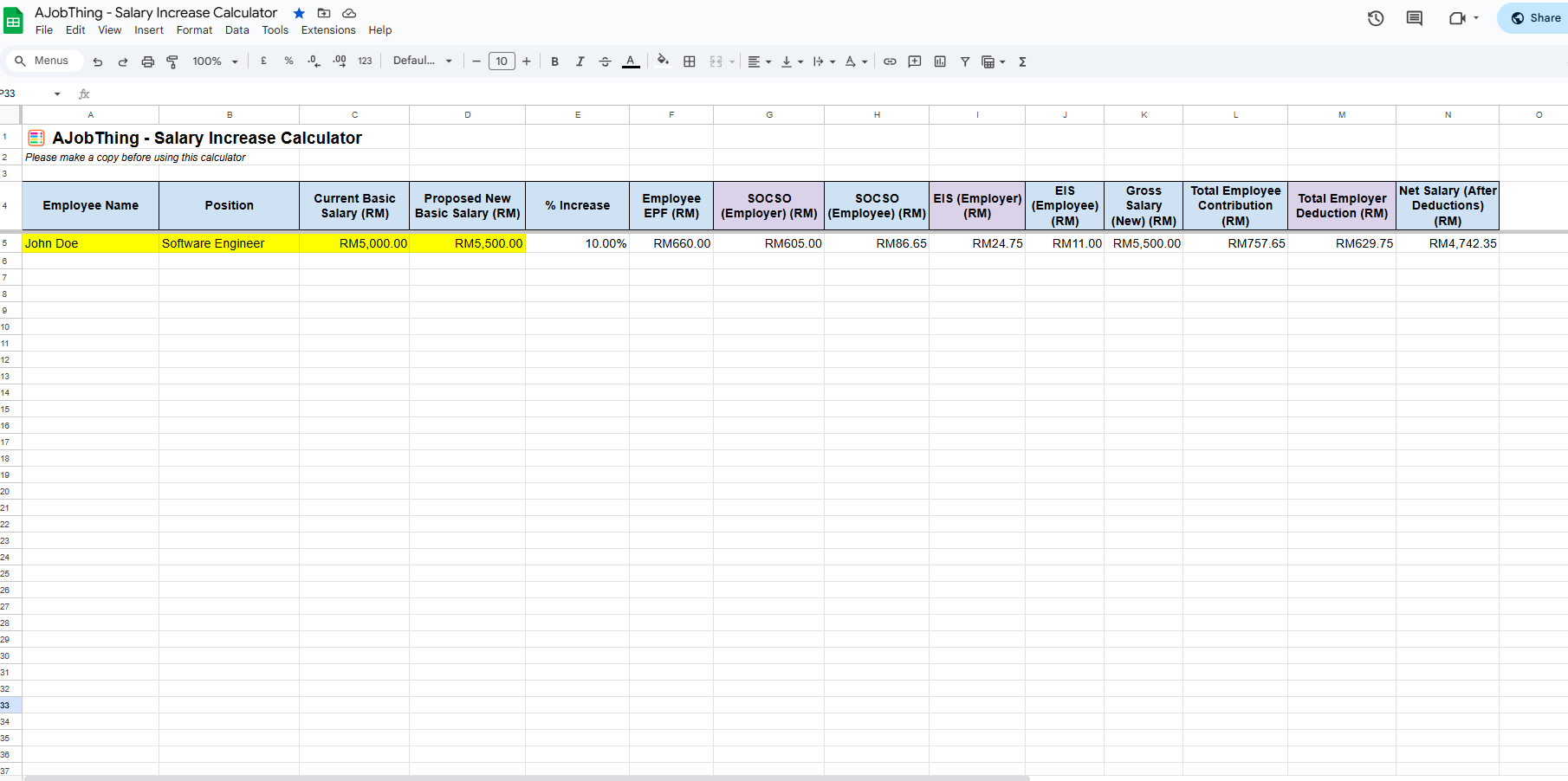
Task: Open the Extensions menu
Action: point(328,30)
